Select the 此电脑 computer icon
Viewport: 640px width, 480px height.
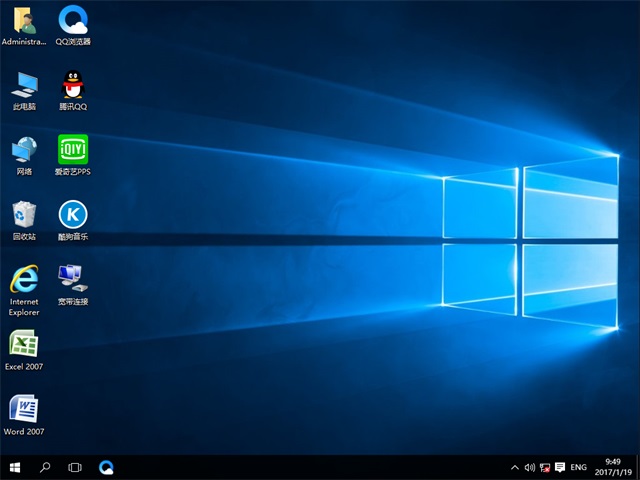24,84
